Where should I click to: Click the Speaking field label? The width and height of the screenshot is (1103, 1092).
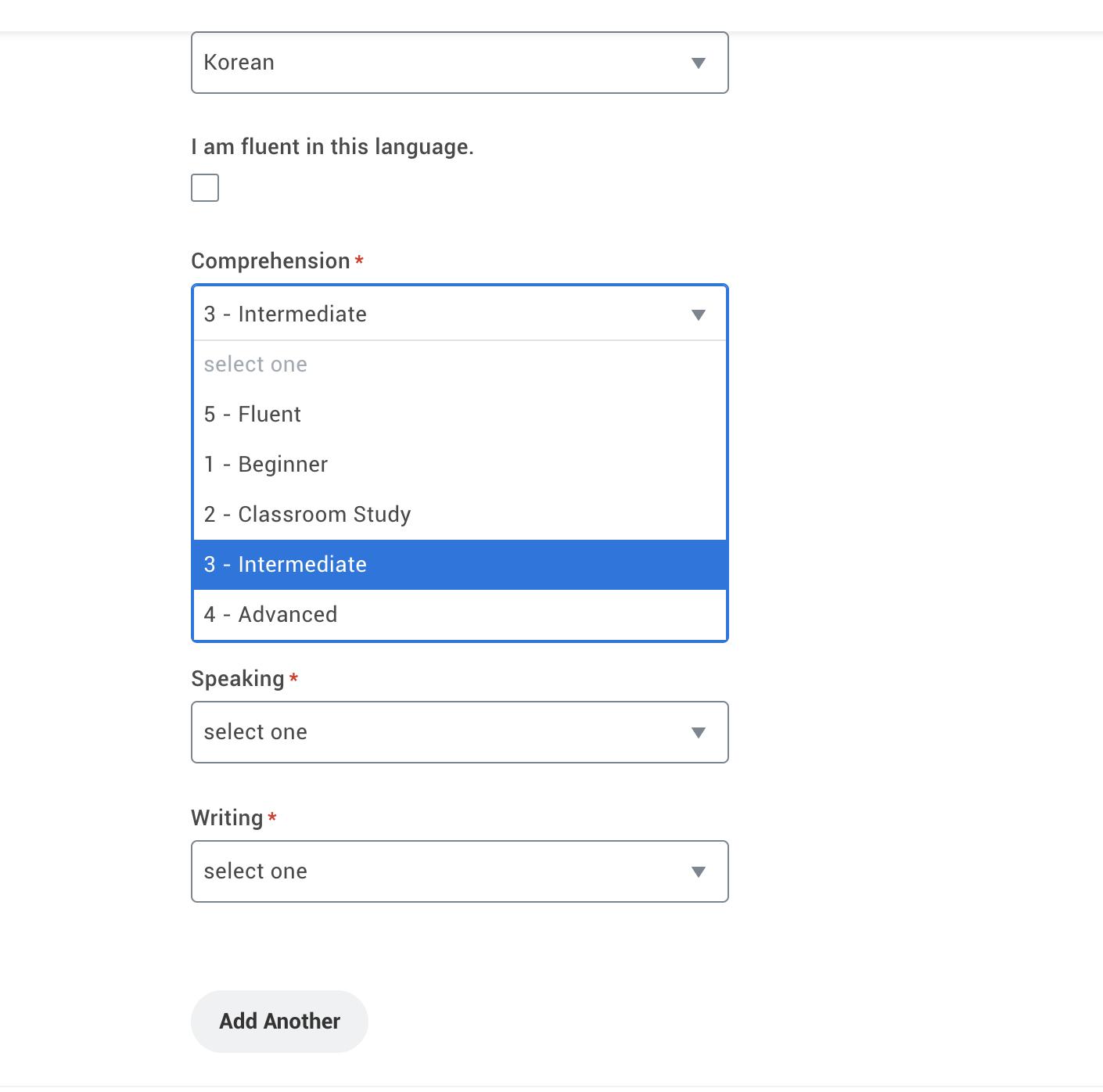[237, 679]
